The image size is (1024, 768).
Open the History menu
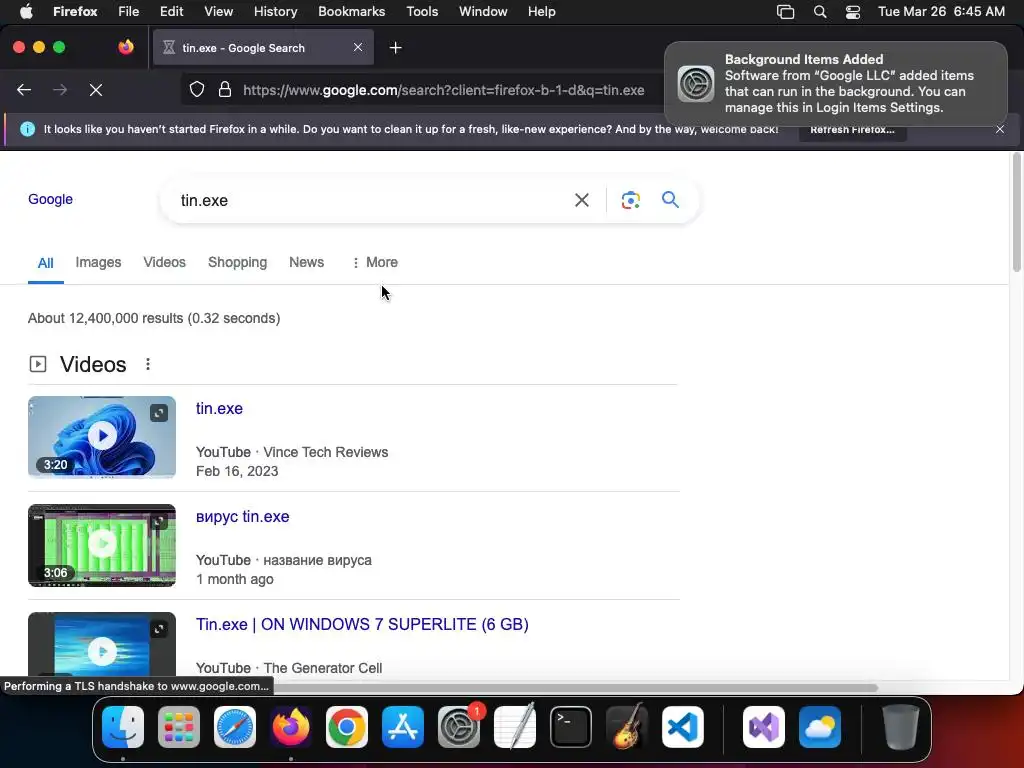276,12
